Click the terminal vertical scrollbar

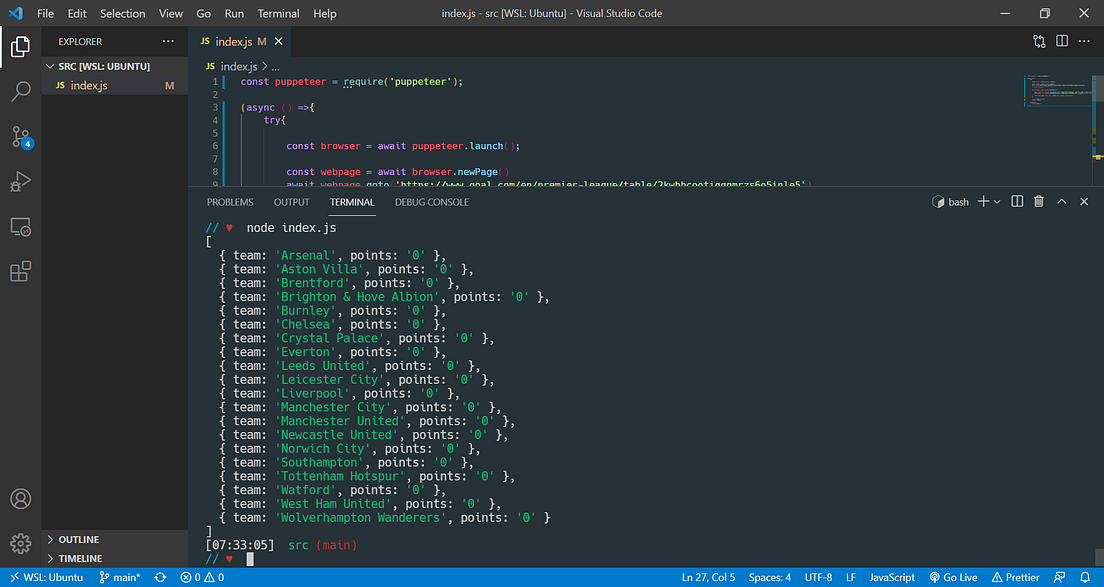click(x=1100, y=557)
